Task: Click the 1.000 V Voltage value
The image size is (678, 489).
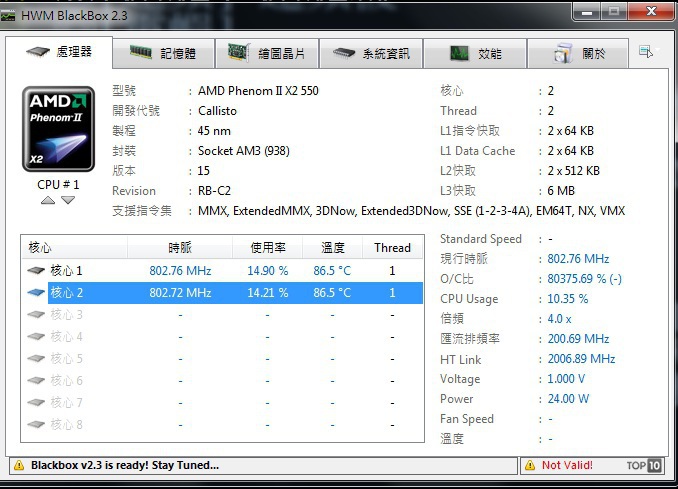Action: pyautogui.click(x=566, y=379)
